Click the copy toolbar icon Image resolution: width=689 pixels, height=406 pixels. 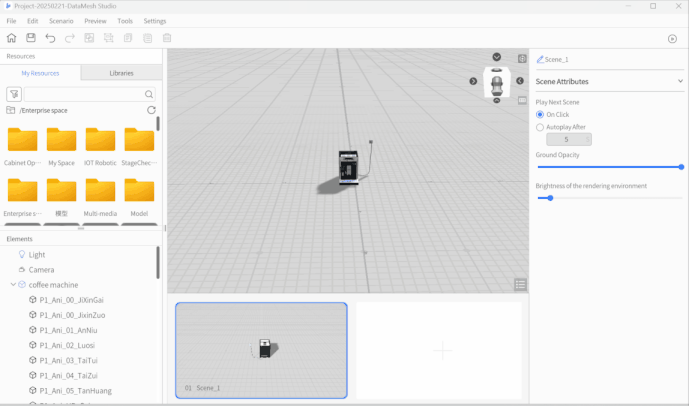[x=128, y=38]
